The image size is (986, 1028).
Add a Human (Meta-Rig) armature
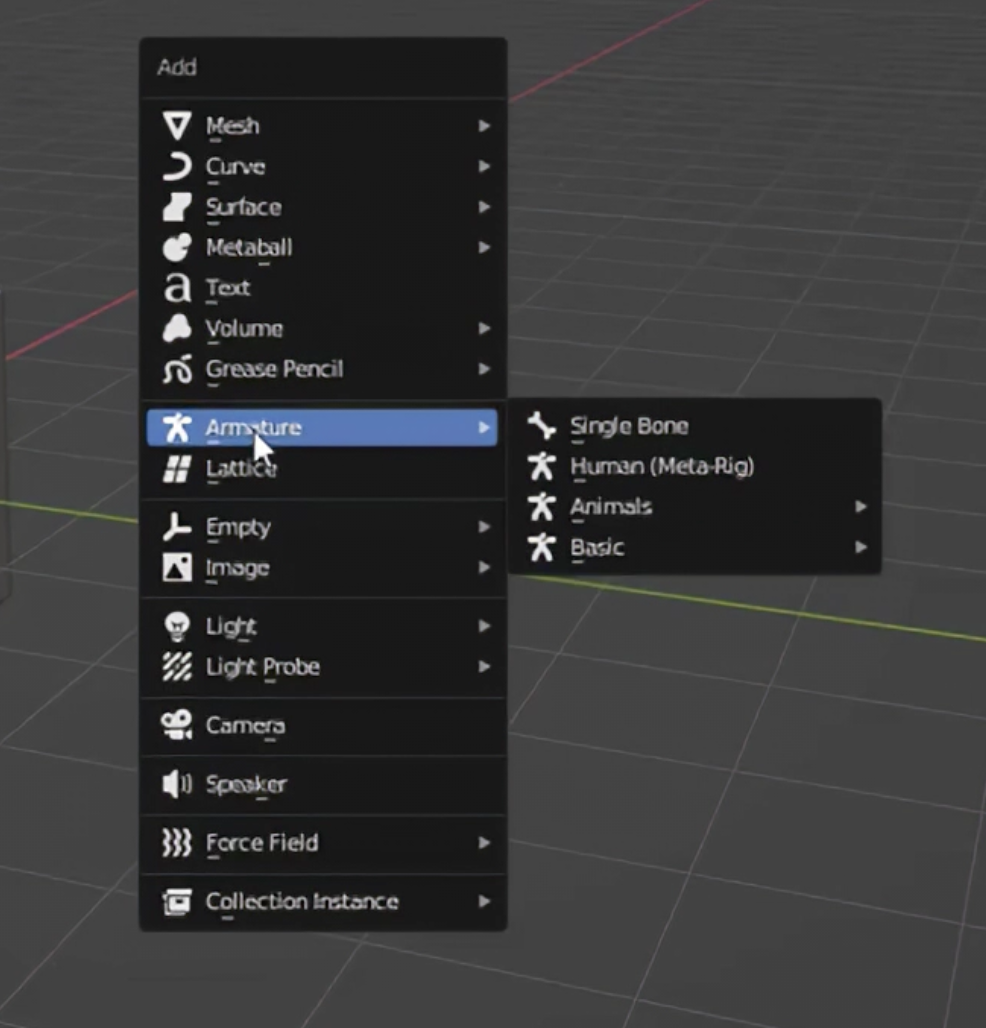coord(696,466)
